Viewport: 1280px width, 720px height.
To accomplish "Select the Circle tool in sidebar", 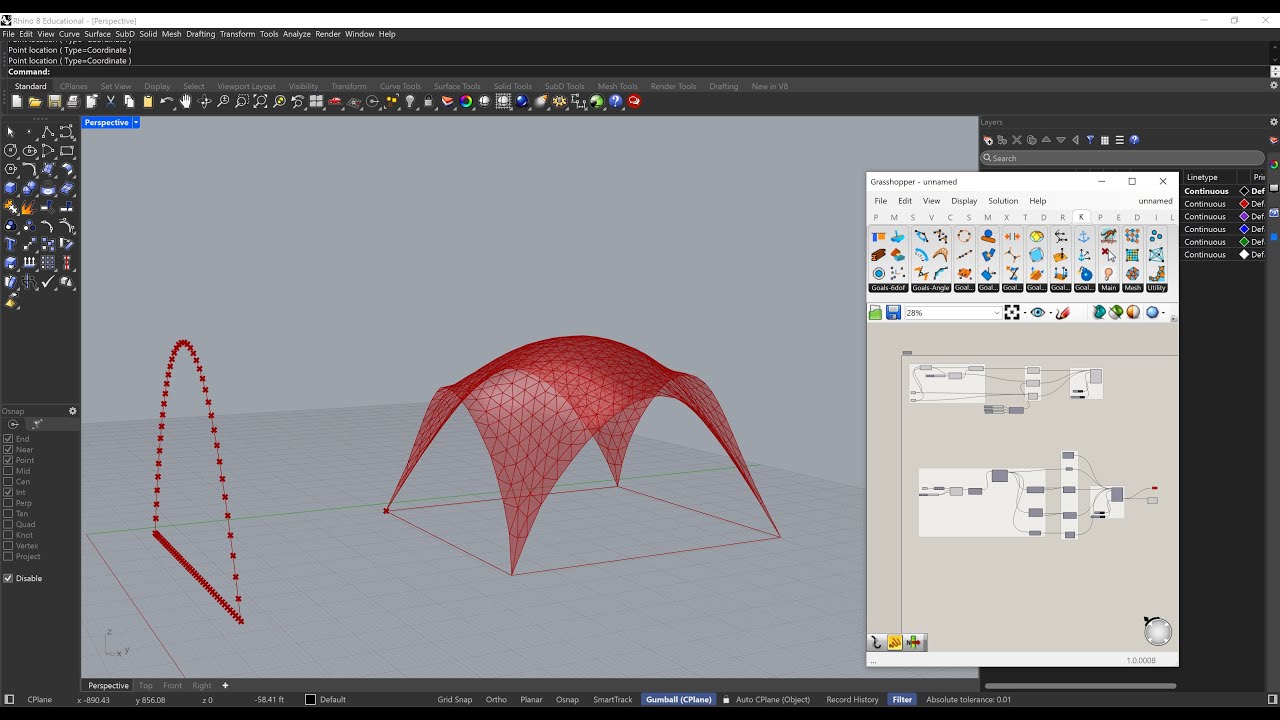I will pyautogui.click(x=10, y=151).
